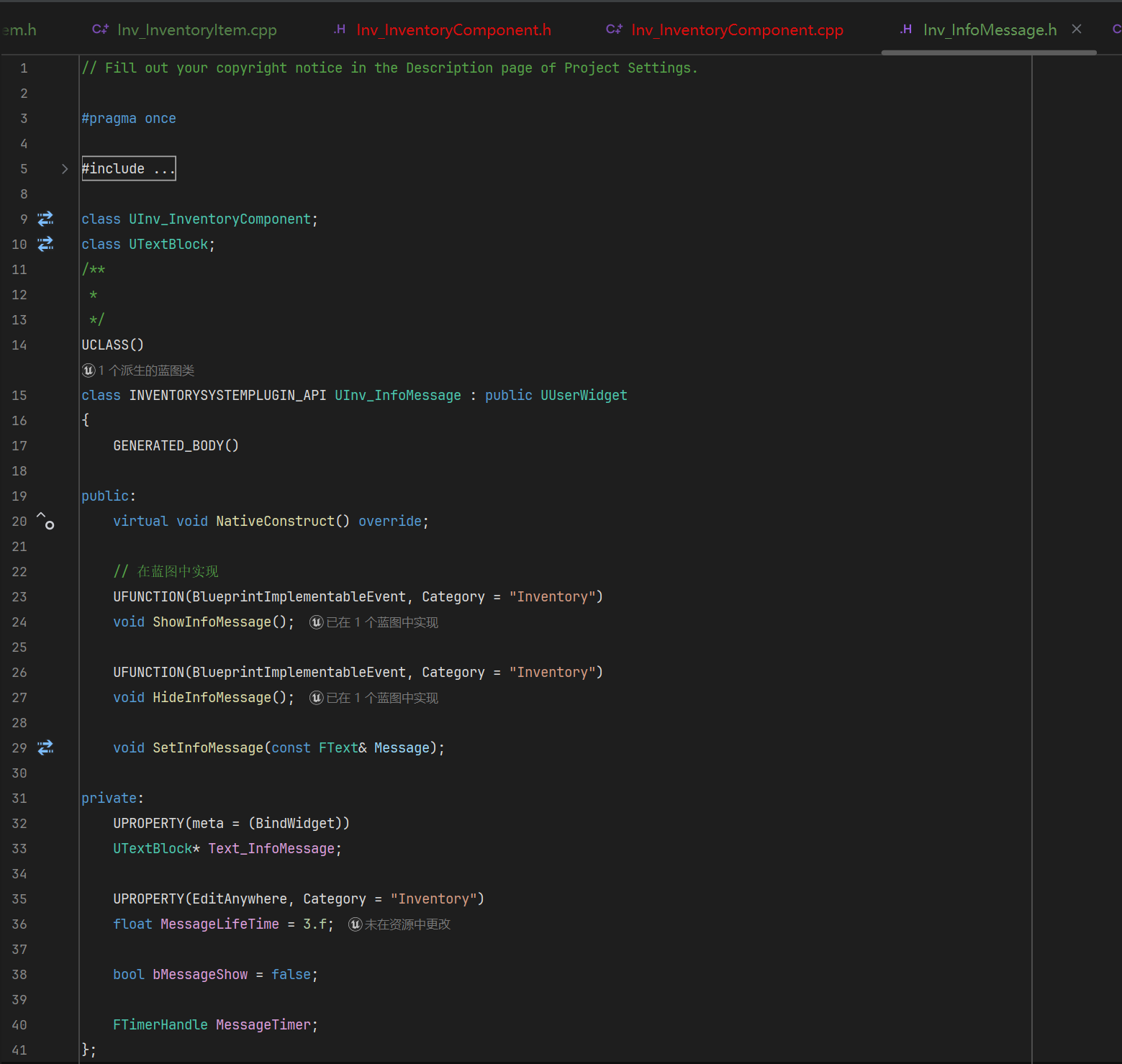Select the Inv_InfoMessage.h tab
This screenshot has height=1064, width=1122.
point(990,29)
